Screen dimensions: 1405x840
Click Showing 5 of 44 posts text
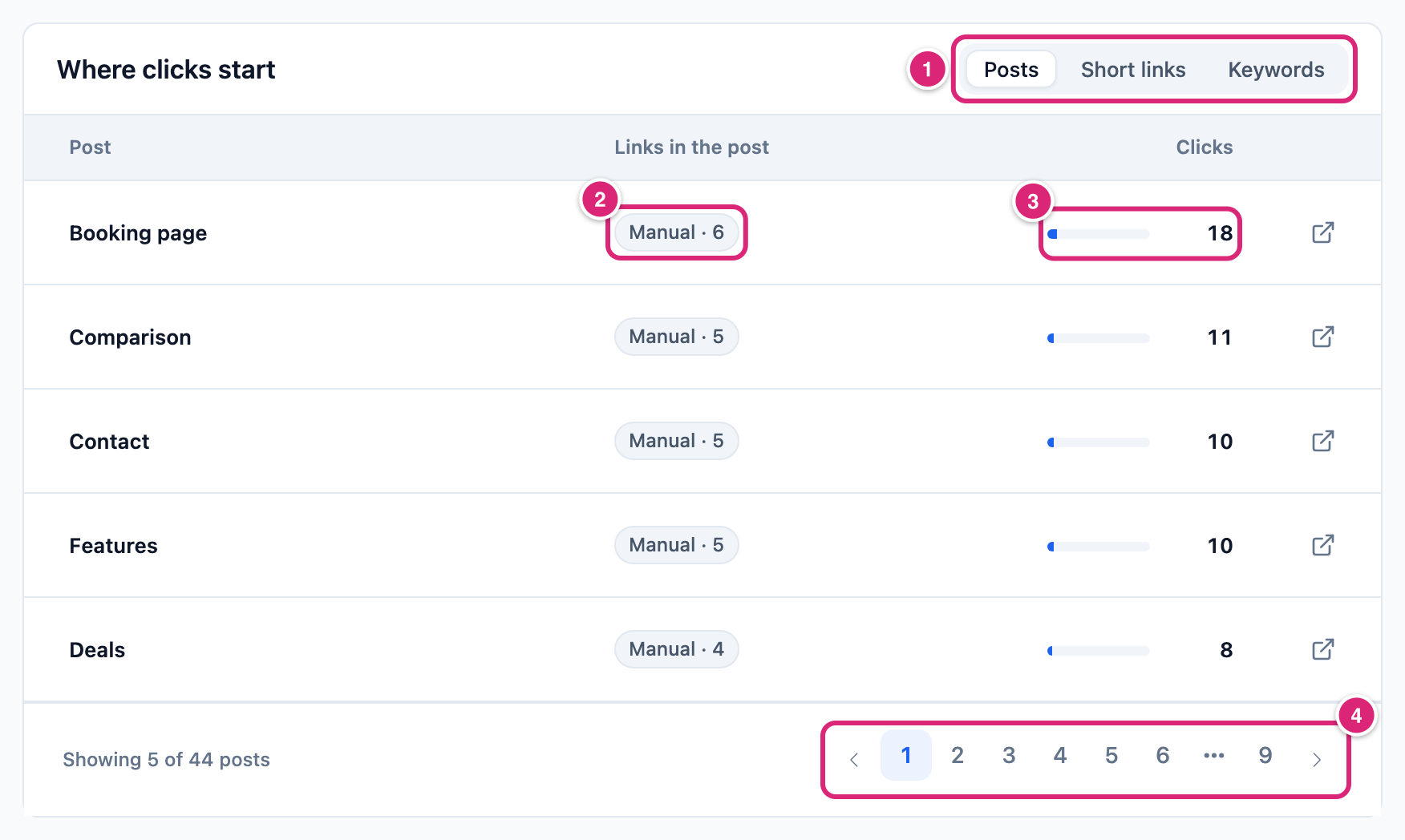pos(166,760)
